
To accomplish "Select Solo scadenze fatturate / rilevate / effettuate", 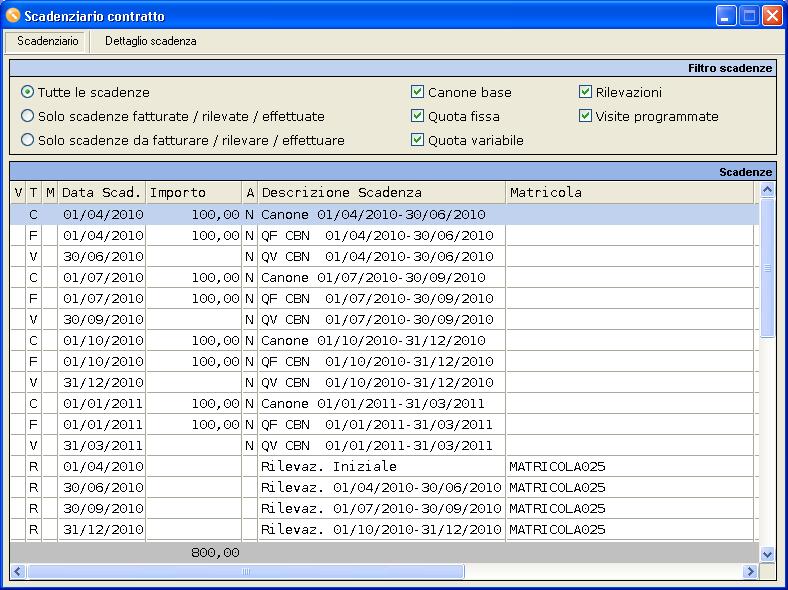I will pyautogui.click(x=28, y=116).
